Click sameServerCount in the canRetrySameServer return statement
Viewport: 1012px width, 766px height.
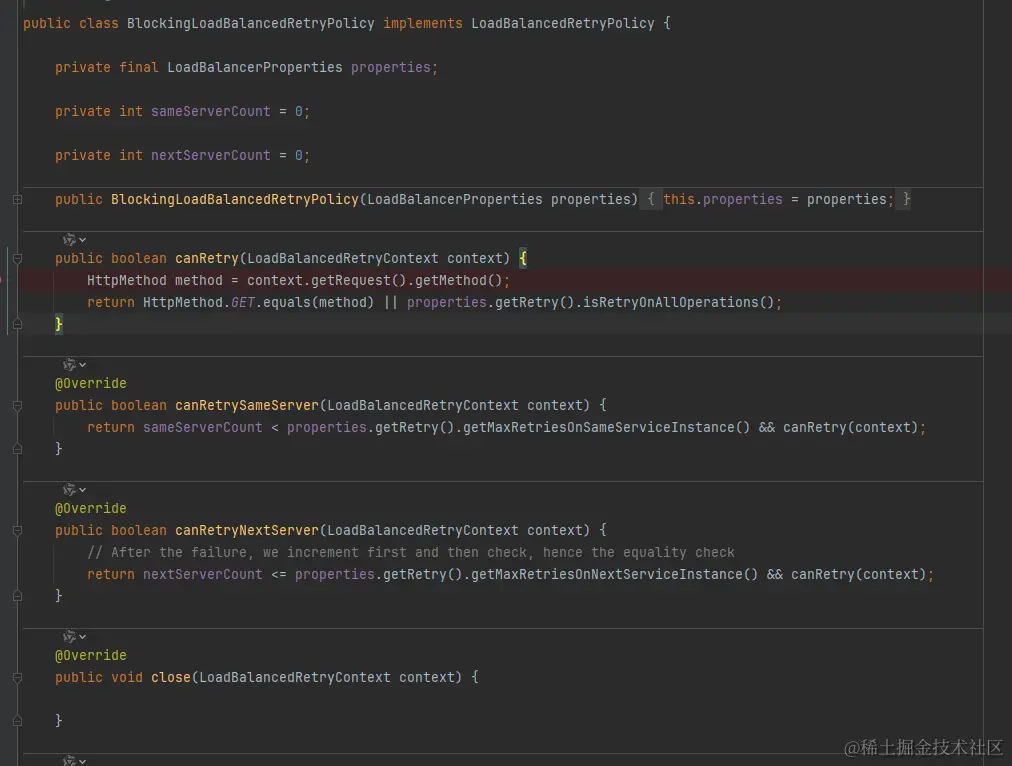click(x=203, y=427)
